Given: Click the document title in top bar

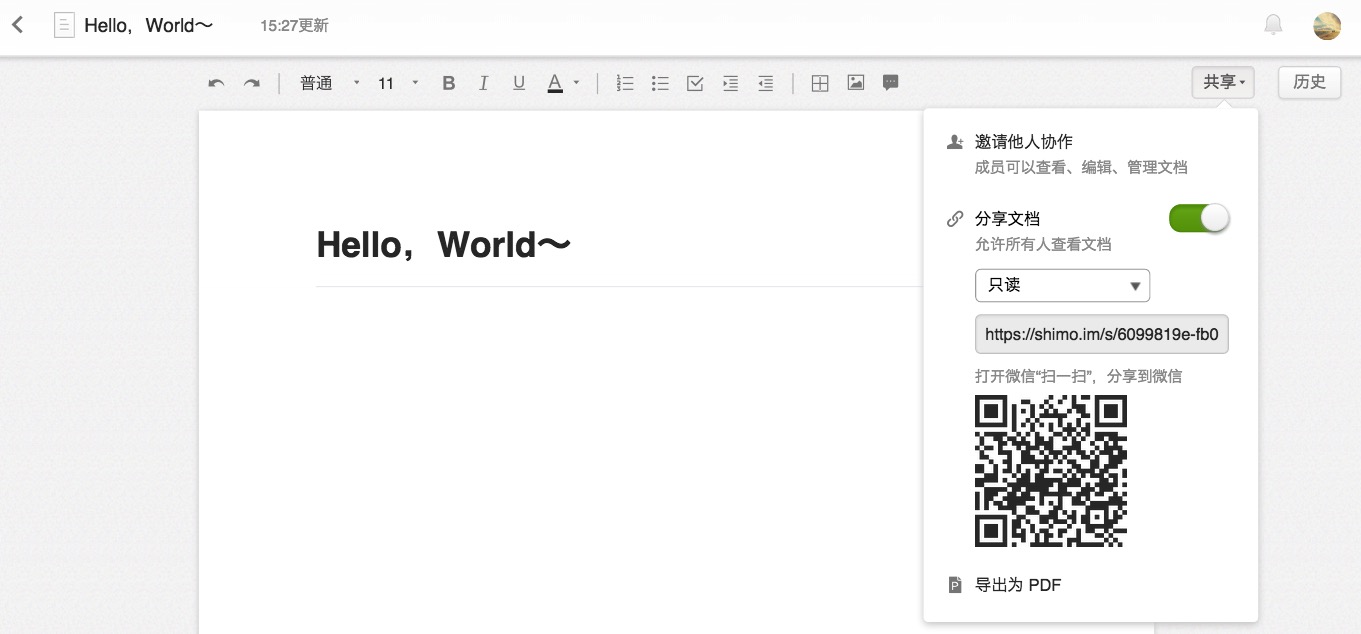Looking at the screenshot, I should pos(149,25).
